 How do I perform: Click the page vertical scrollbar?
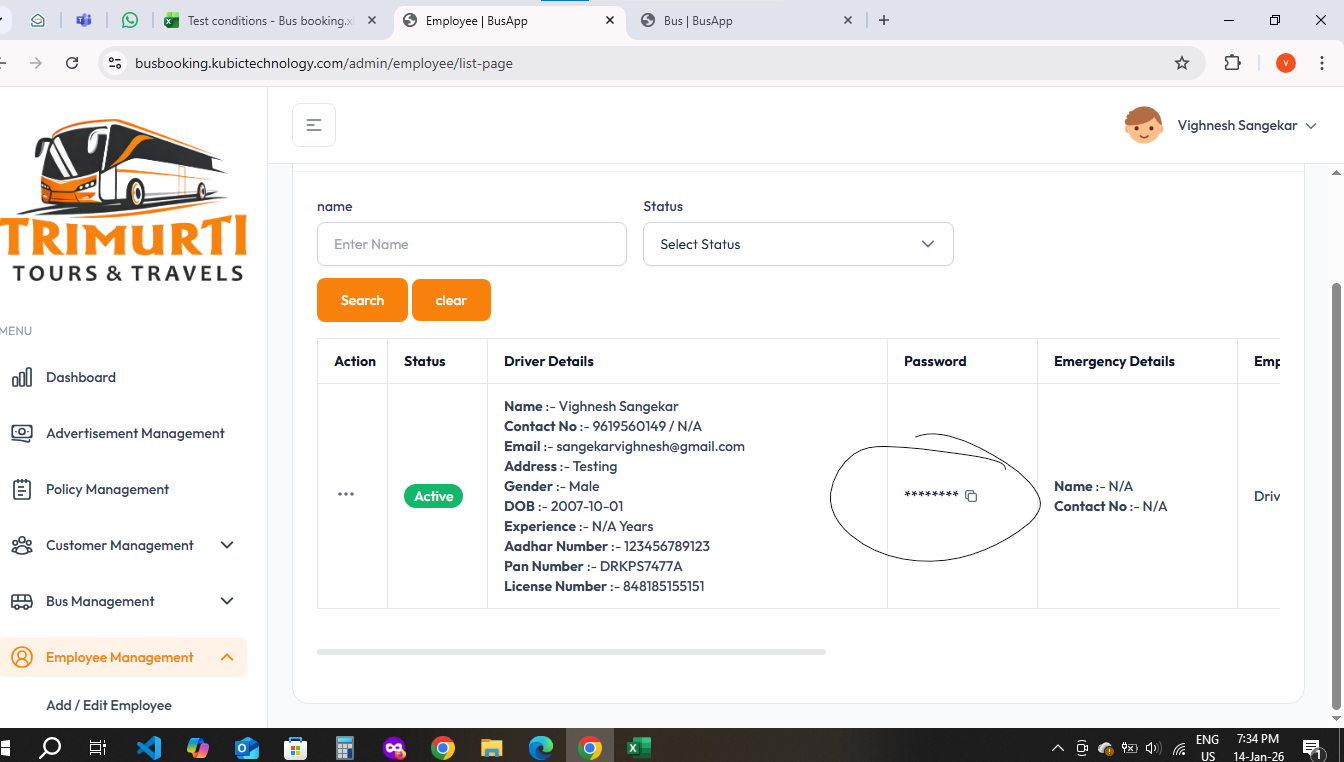(x=1337, y=495)
